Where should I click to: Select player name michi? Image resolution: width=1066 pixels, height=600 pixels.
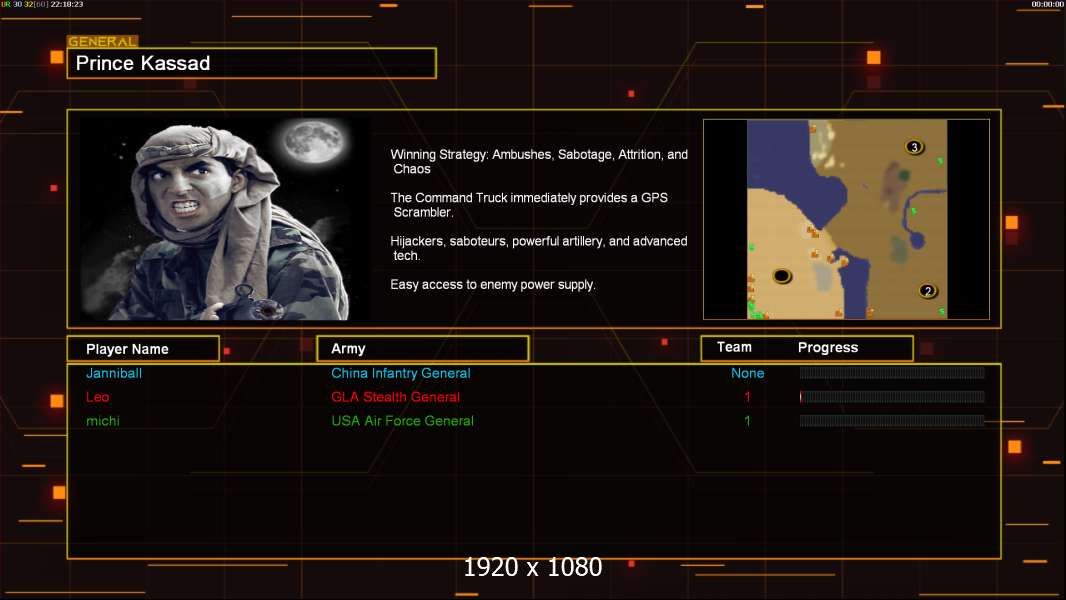click(103, 421)
